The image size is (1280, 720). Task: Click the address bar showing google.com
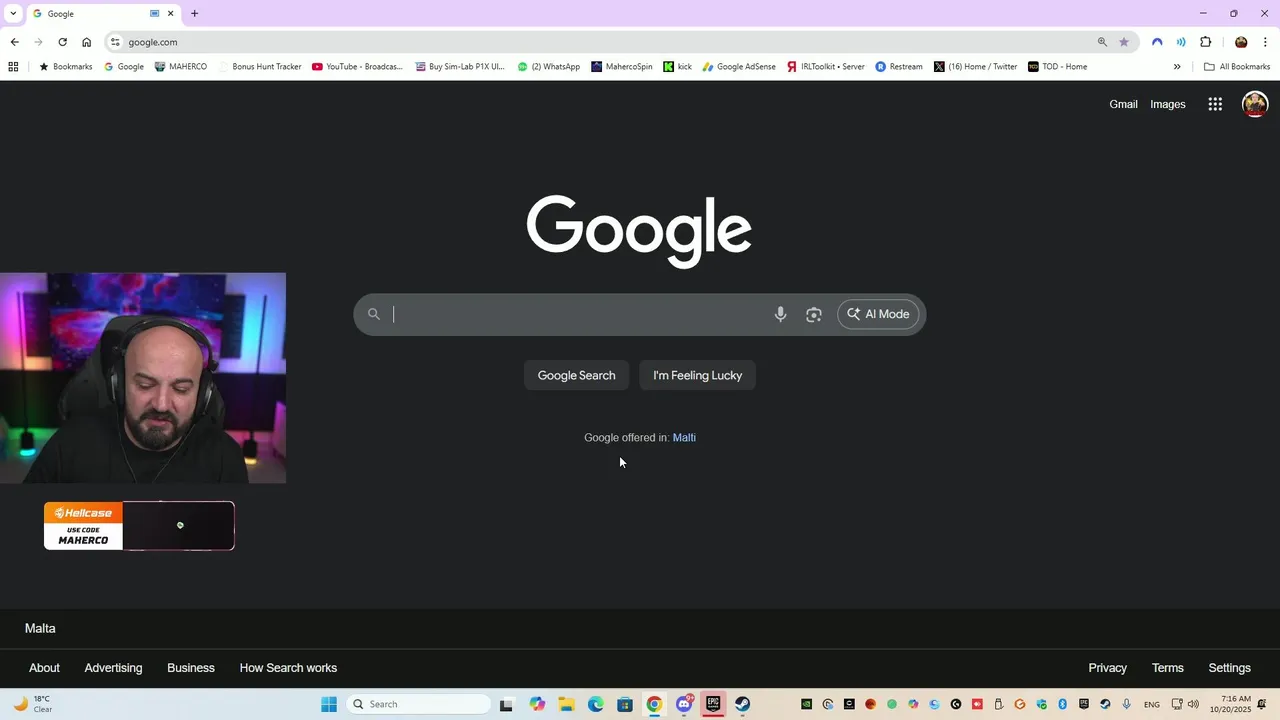click(x=600, y=42)
